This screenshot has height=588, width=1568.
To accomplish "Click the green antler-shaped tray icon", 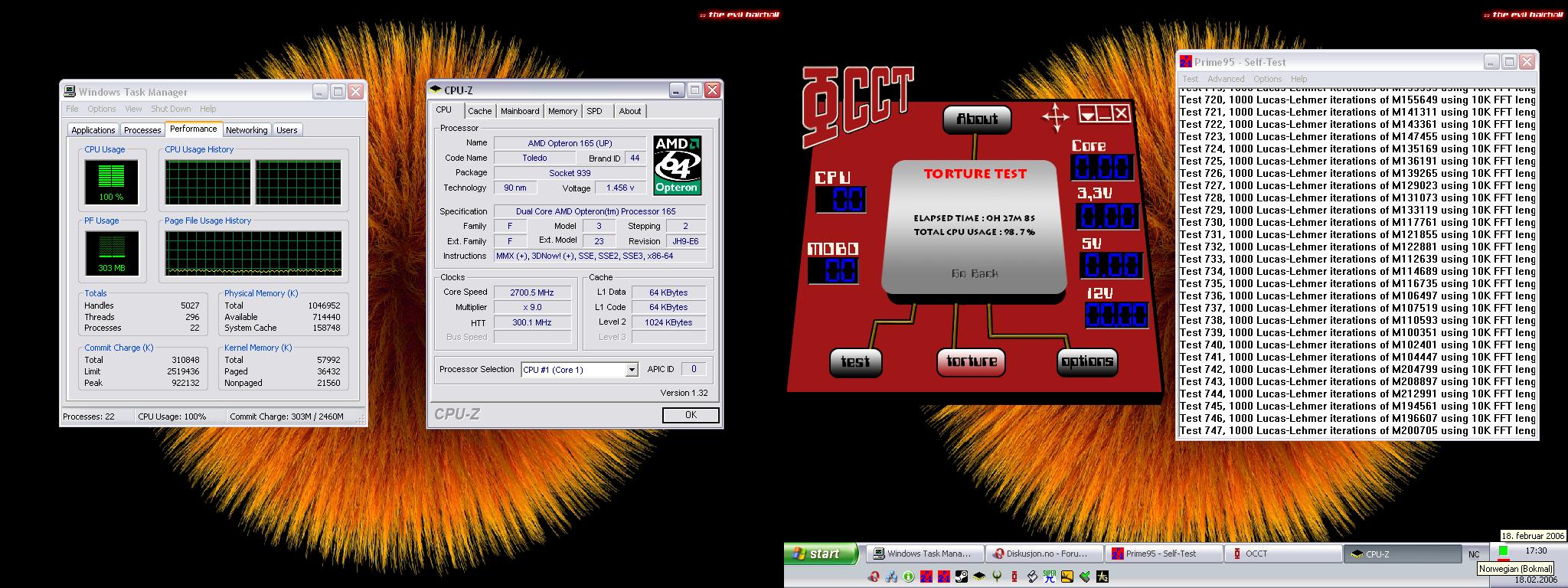I will tap(997, 577).
